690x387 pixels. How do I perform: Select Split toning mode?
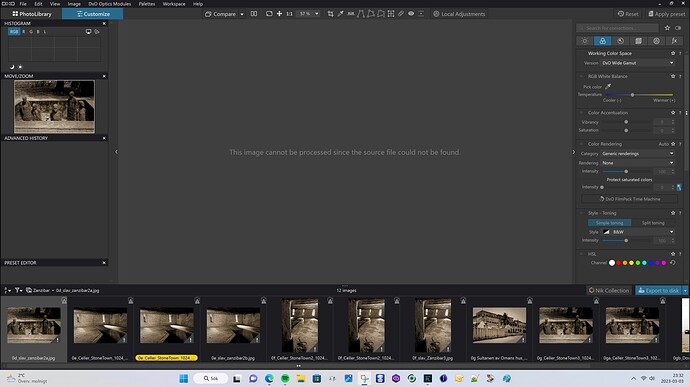tap(653, 223)
